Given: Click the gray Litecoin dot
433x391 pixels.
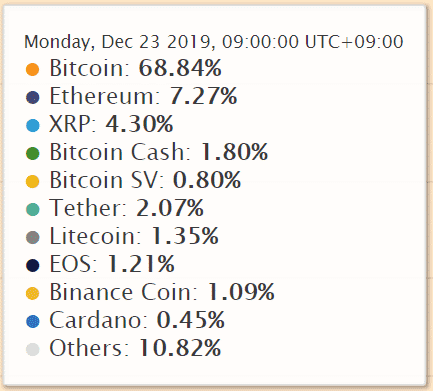Looking at the screenshot, I should click(x=33, y=237).
